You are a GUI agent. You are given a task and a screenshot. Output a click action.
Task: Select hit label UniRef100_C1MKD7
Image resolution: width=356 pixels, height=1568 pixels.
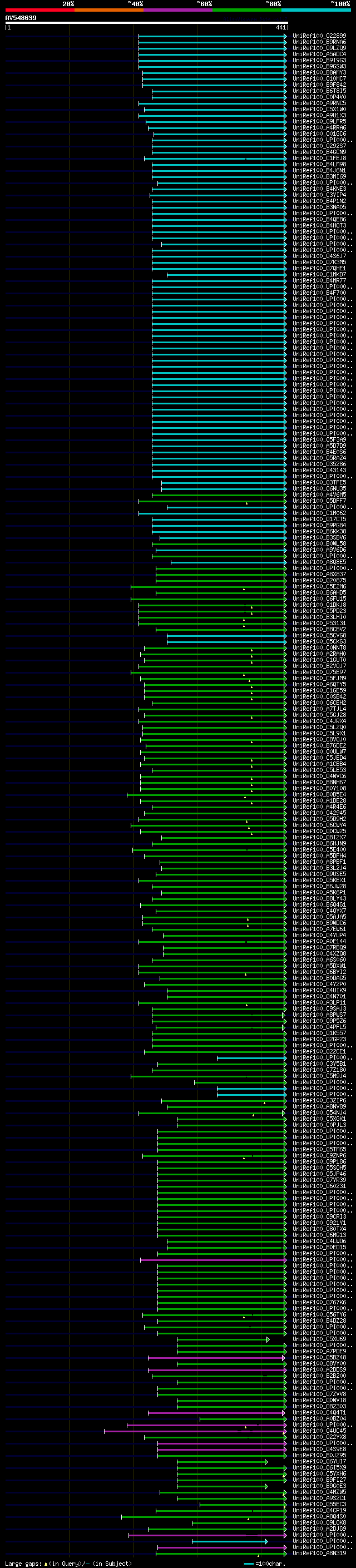point(319,275)
